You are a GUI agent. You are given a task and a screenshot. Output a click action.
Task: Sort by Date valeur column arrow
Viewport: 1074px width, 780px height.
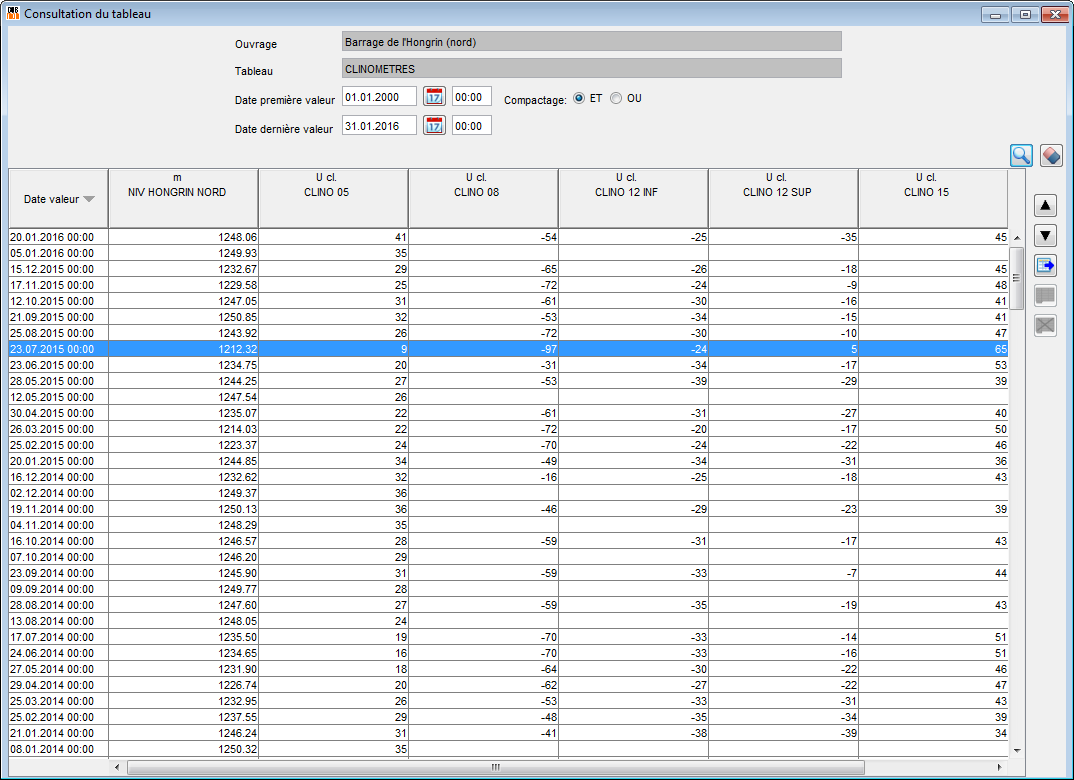[90, 199]
